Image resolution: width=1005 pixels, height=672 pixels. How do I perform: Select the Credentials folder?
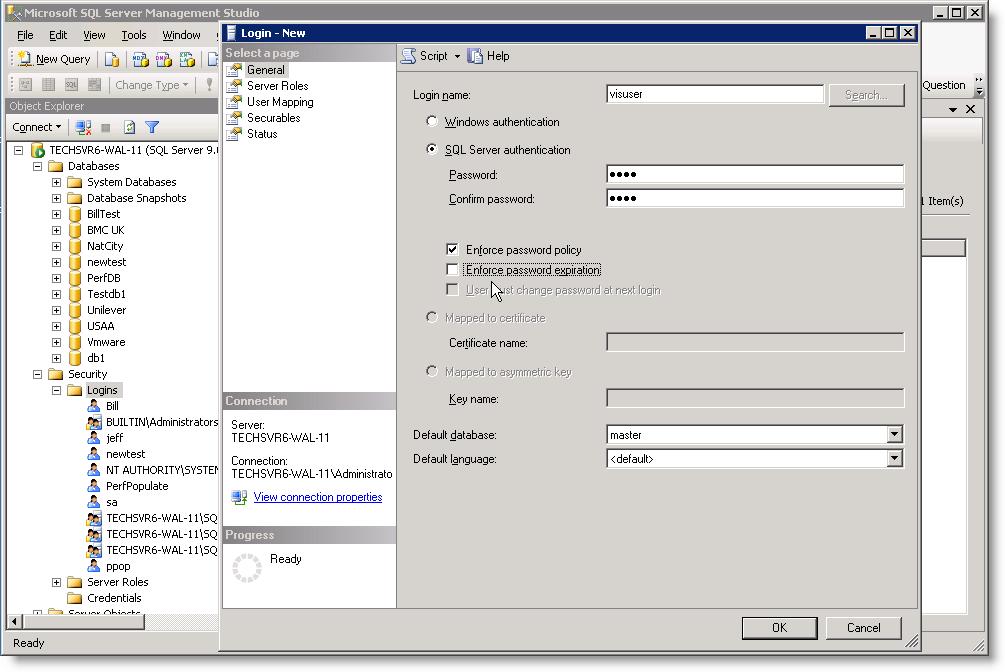(x=114, y=598)
